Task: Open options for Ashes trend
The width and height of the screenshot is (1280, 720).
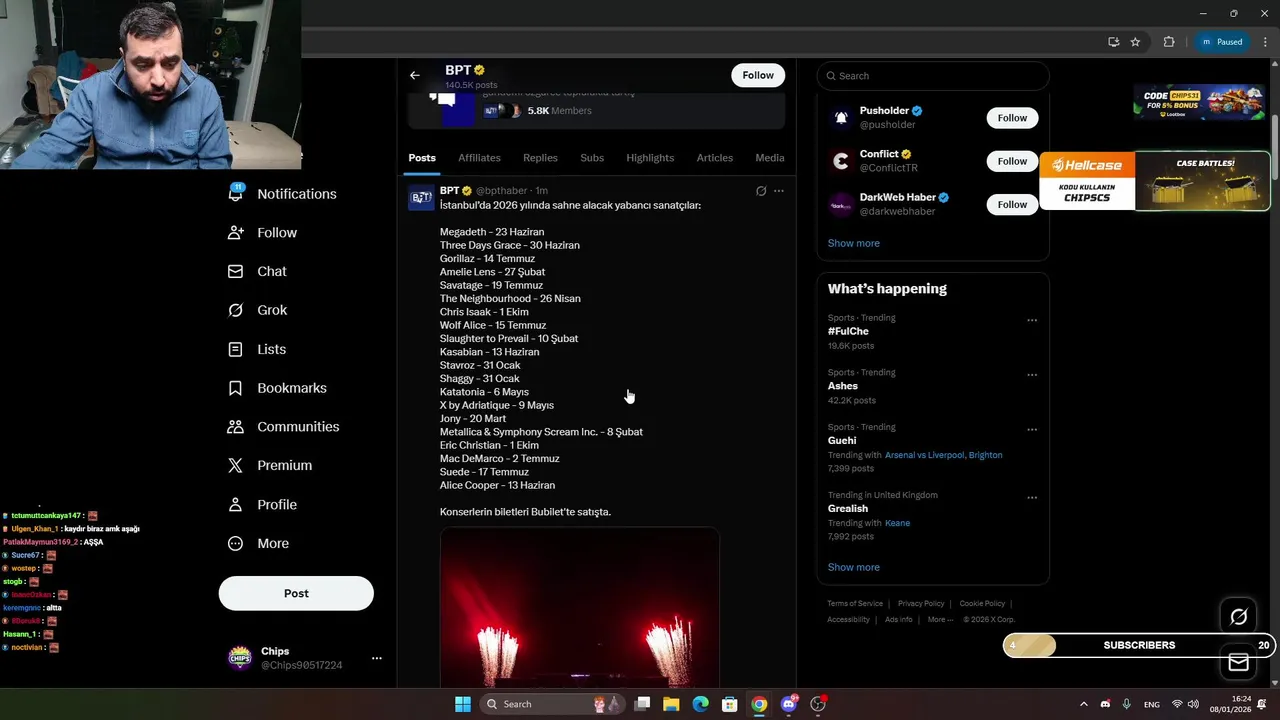Action: pos(1032,375)
